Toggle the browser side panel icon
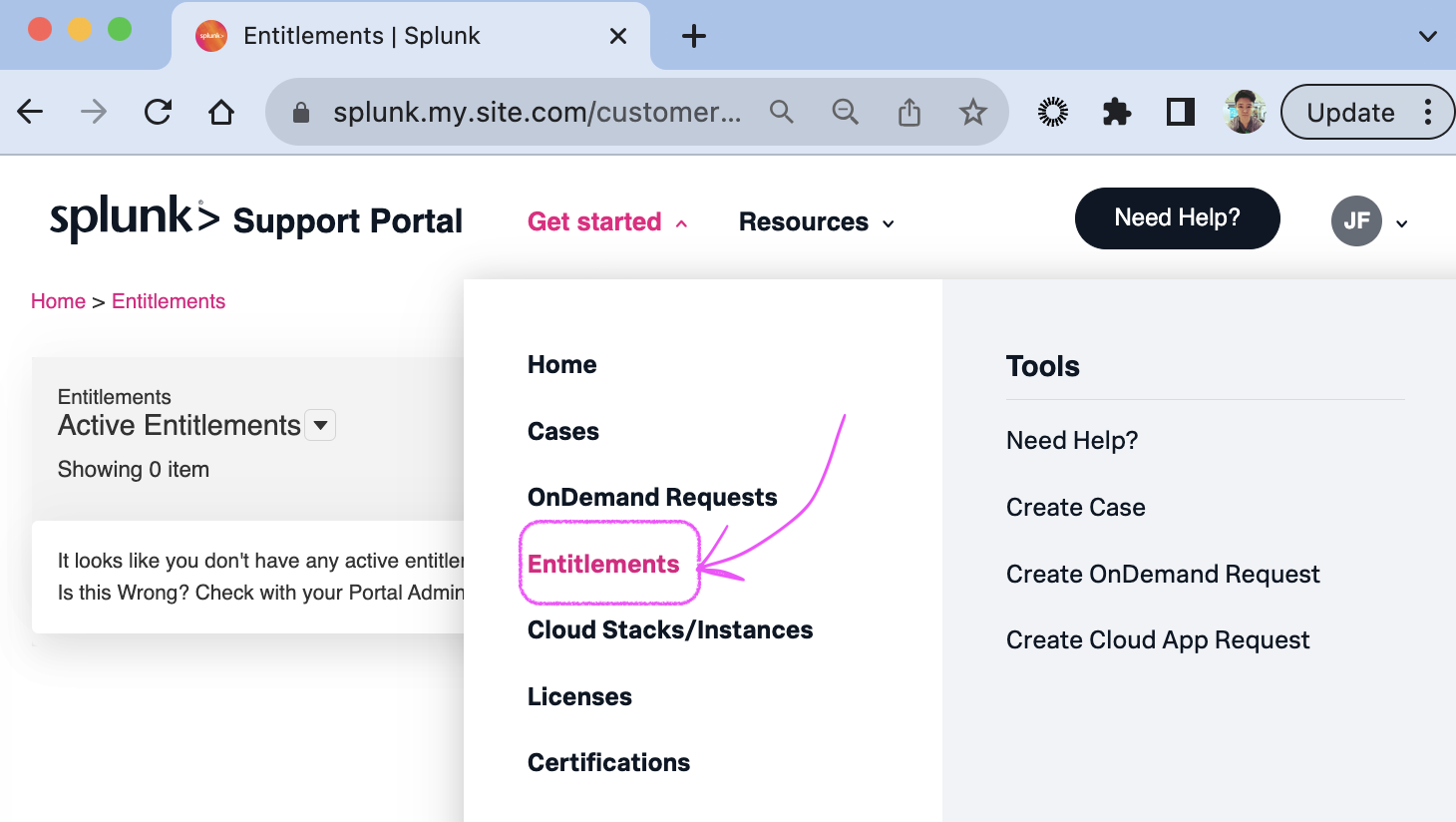1456x822 pixels. point(1181,112)
